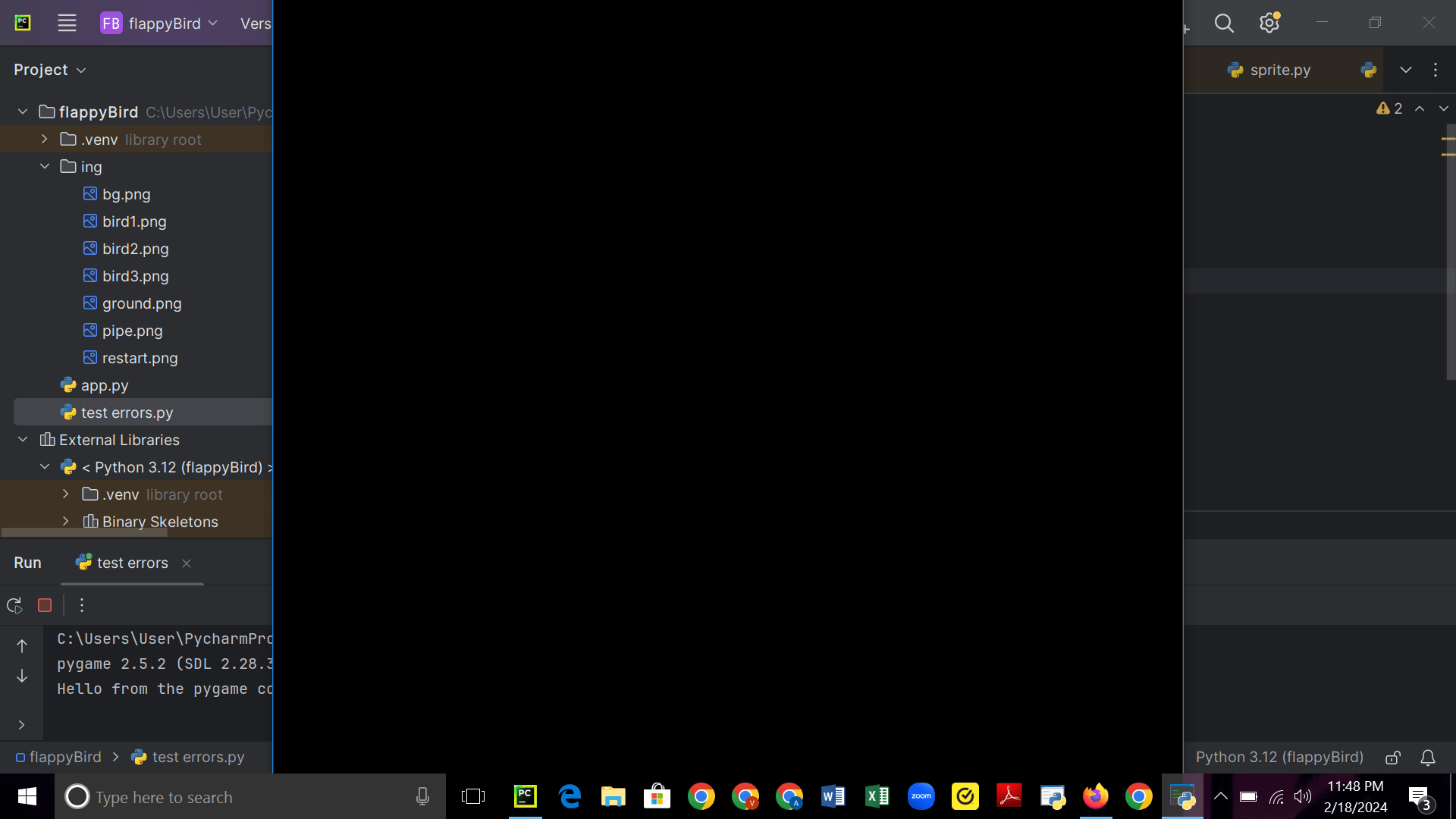Click the scroll up arrow in Run console
The image size is (1456, 819).
tap(22, 646)
